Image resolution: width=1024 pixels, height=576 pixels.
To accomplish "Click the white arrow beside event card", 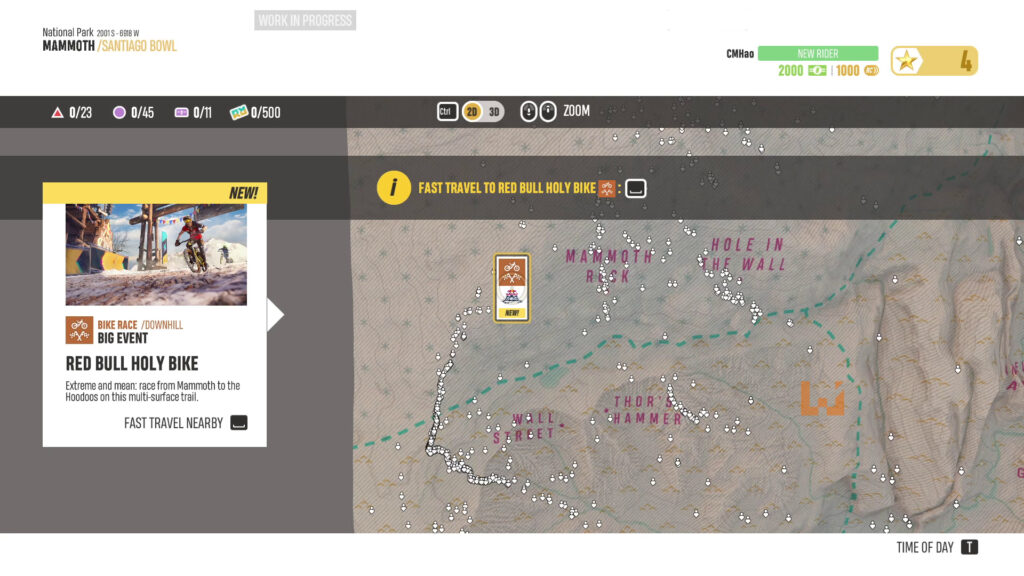I will 275,315.
